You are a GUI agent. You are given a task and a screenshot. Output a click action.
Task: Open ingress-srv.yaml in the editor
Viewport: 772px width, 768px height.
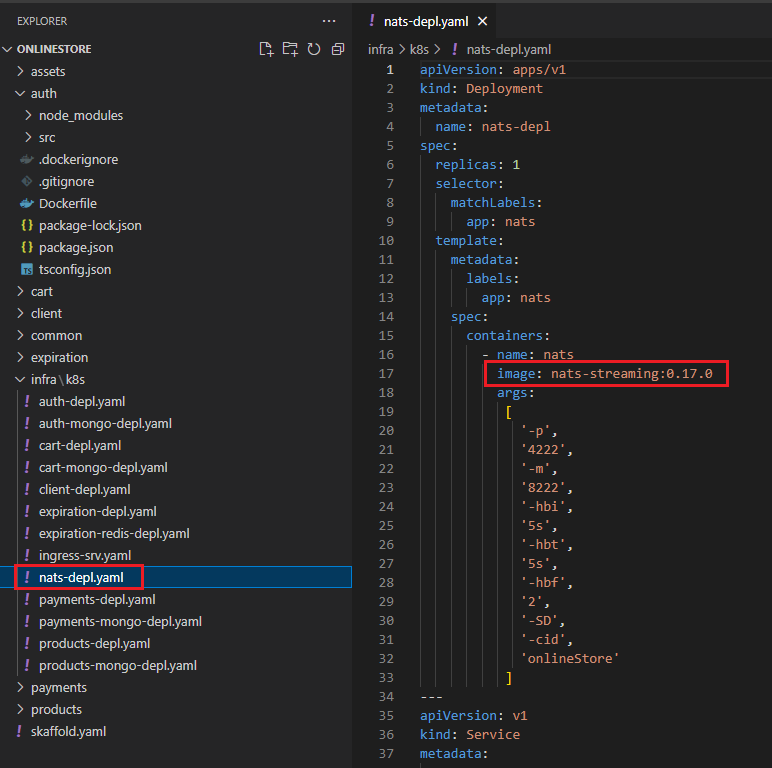coord(84,555)
